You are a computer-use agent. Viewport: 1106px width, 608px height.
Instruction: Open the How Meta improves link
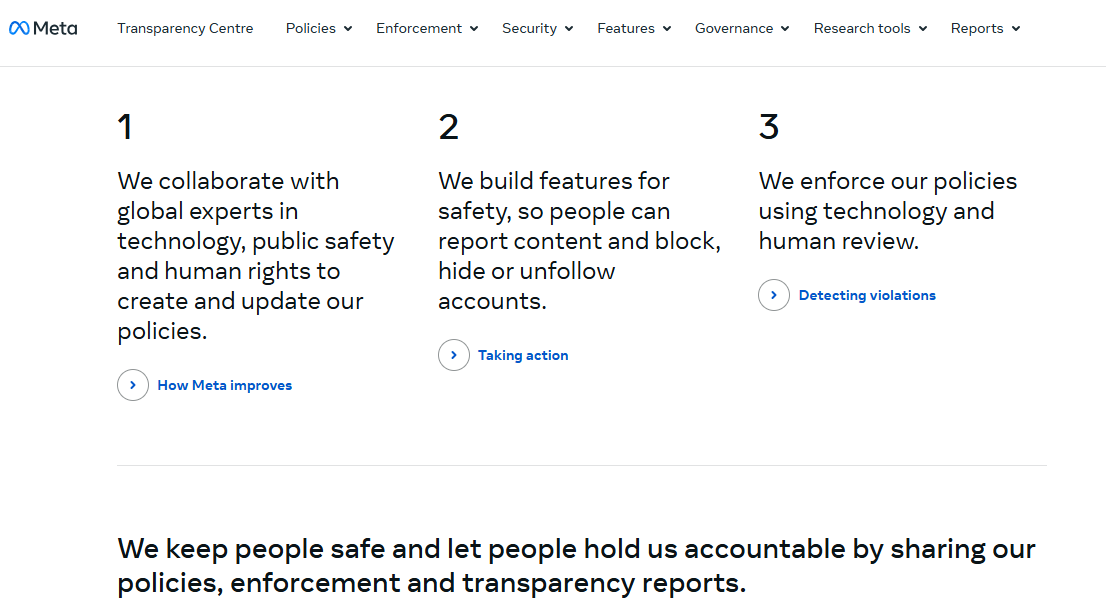(x=224, y=385)
